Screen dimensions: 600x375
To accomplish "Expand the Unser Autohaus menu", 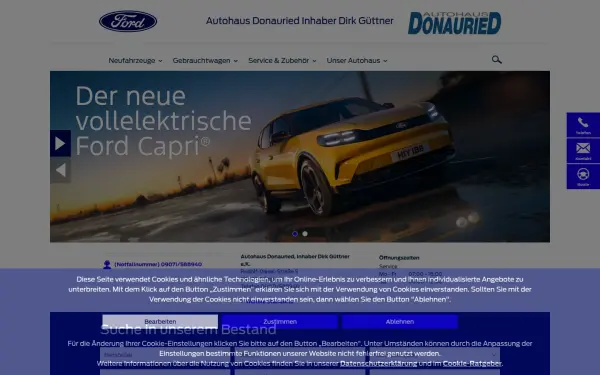I will pos(357,60).
